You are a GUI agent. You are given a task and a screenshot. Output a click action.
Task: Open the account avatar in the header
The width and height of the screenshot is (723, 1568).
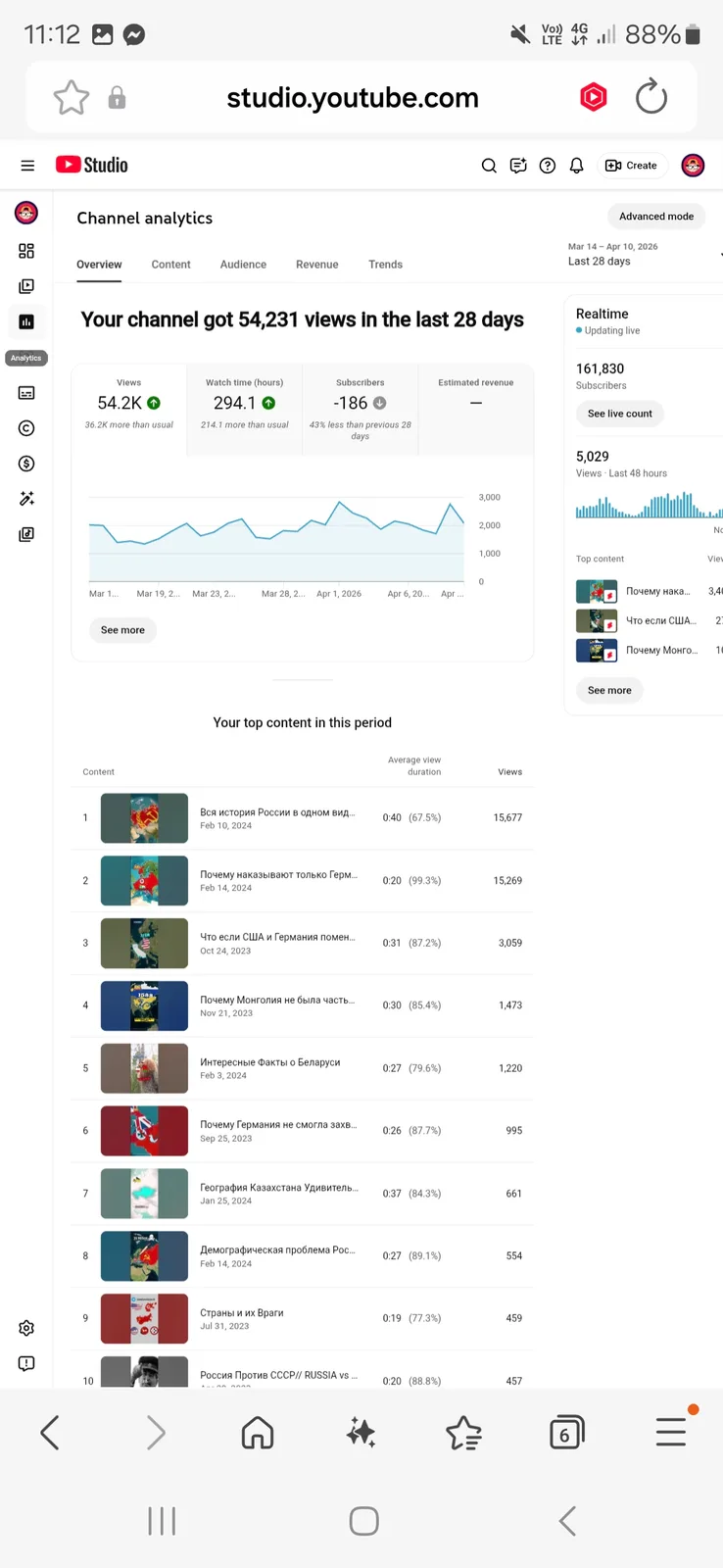click(x=693, y=166)
